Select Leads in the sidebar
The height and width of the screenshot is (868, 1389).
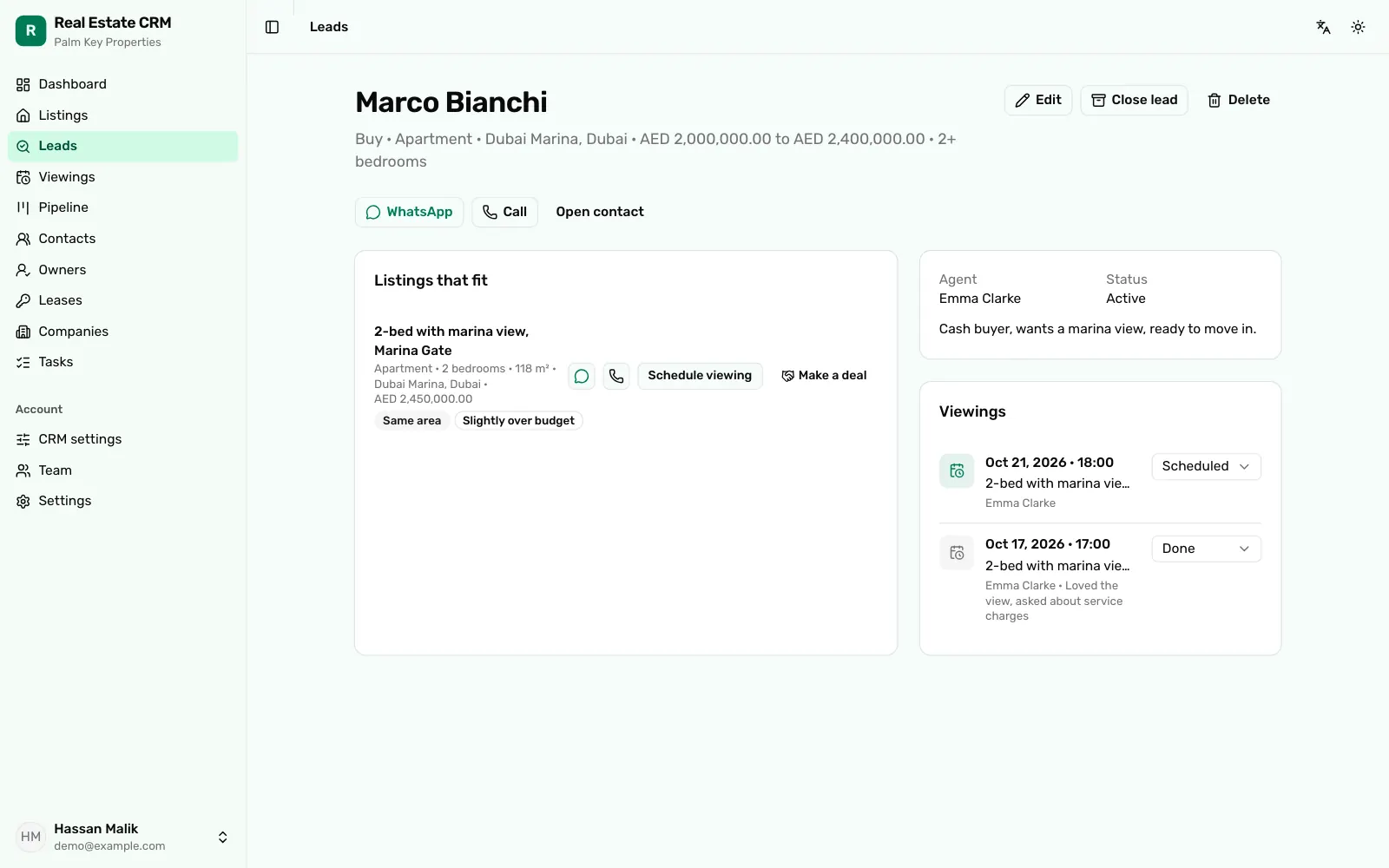(122, 146)
